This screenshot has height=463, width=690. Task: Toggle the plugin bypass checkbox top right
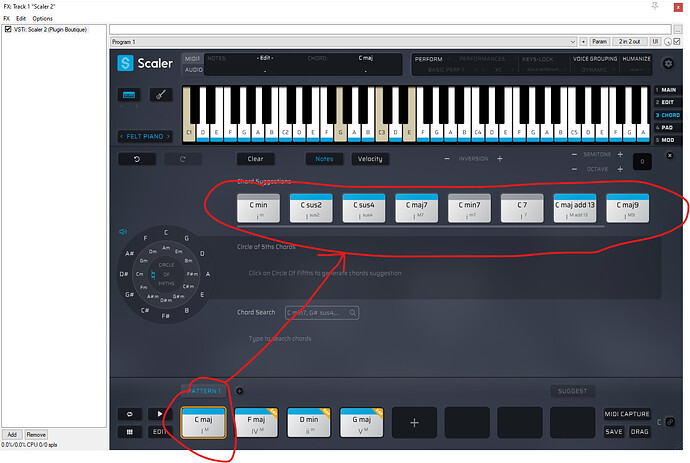(x=677, y=41)
